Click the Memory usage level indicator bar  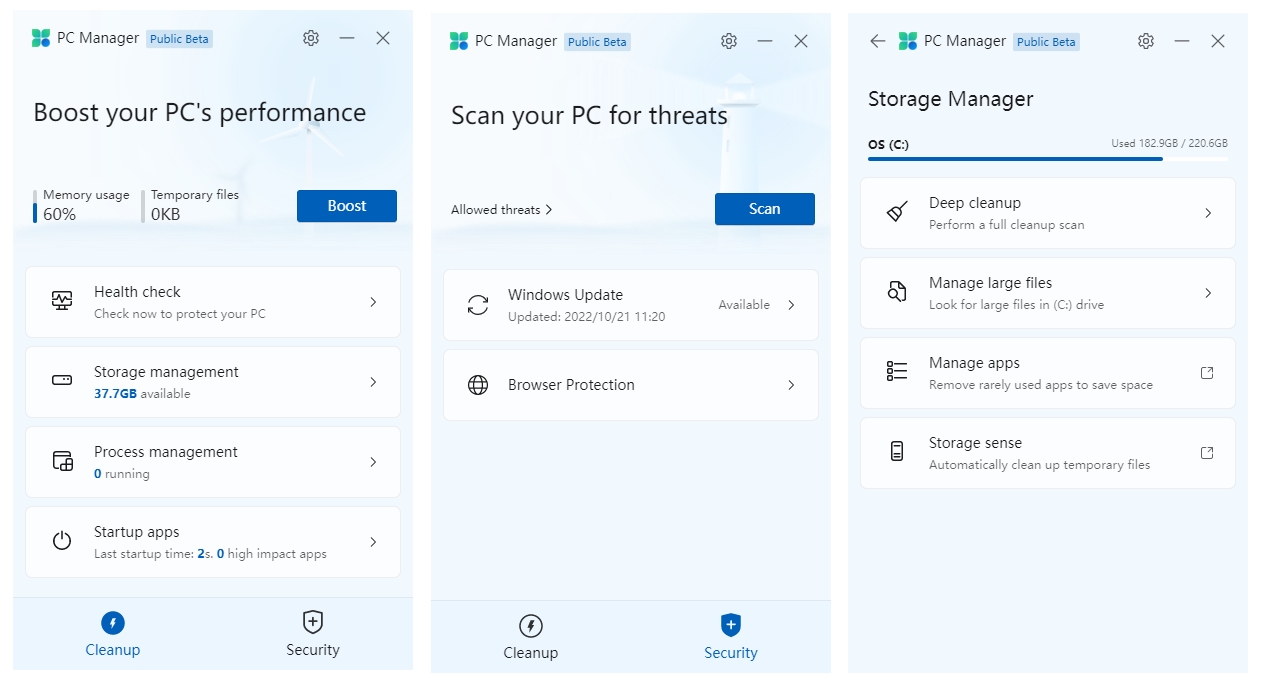[35, 206]
